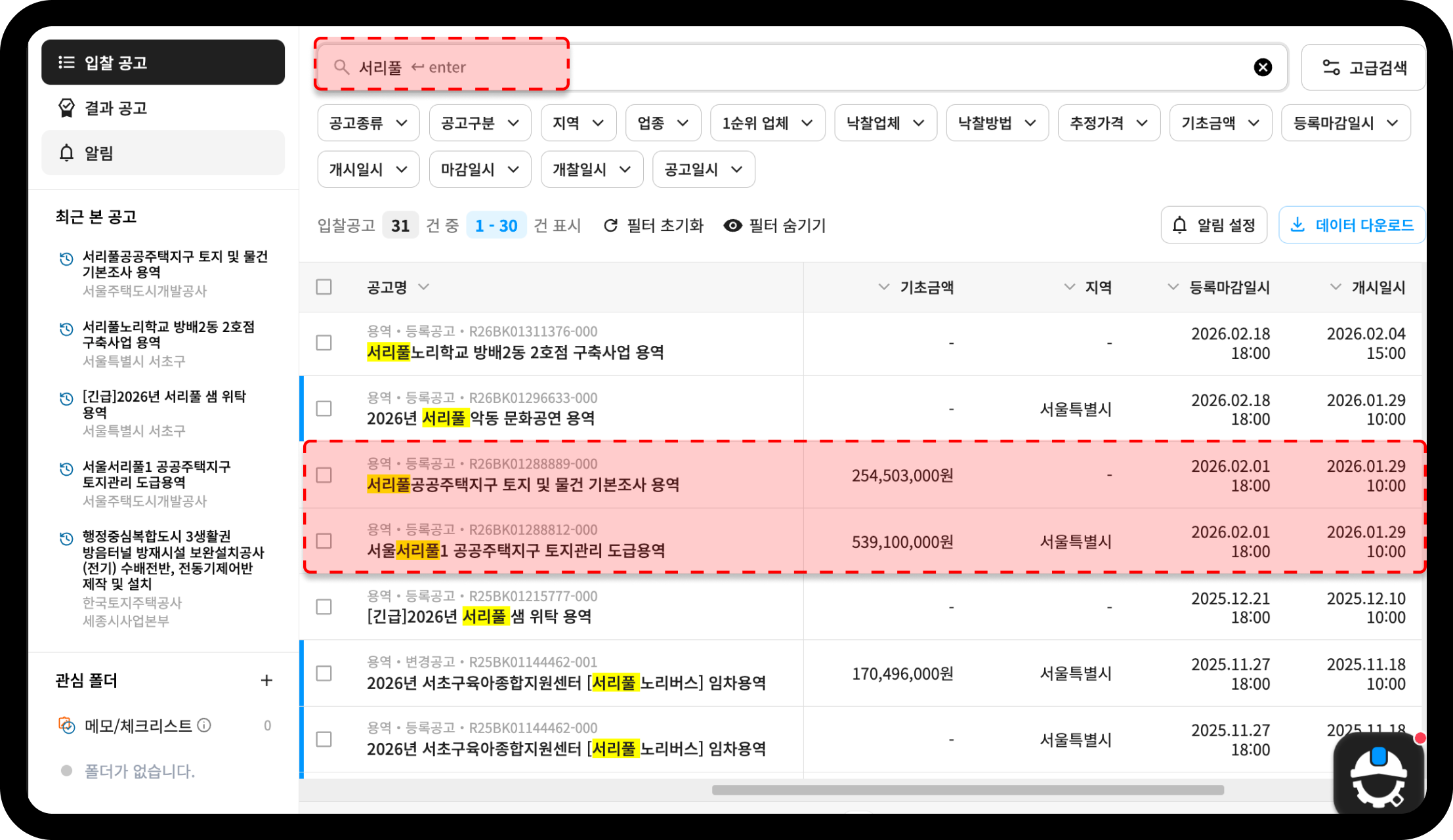
Task: Check the R25BK01144462-000 row checkbox
Action: click(x=324, y=739)
